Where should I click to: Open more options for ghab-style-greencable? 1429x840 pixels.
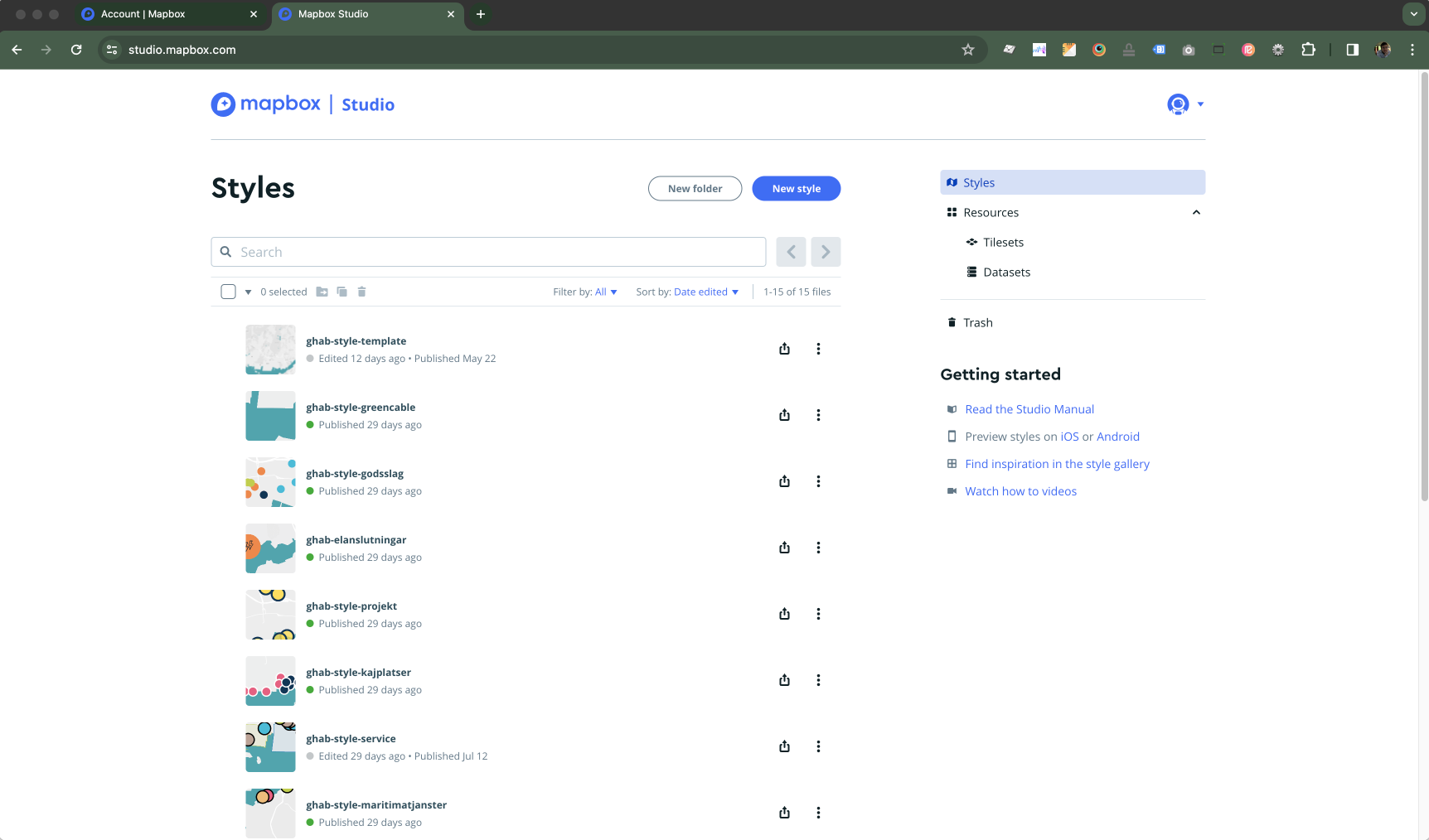pyautogui.click(x=818, y=415)
